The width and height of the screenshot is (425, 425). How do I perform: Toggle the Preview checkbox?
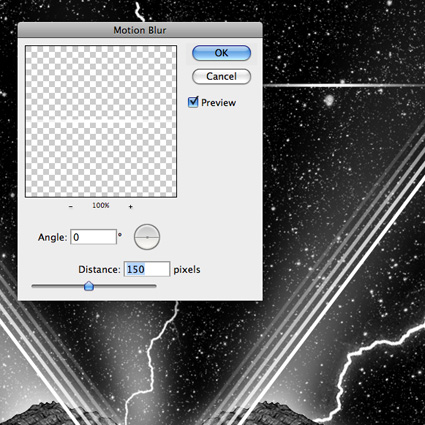point(193,102)
